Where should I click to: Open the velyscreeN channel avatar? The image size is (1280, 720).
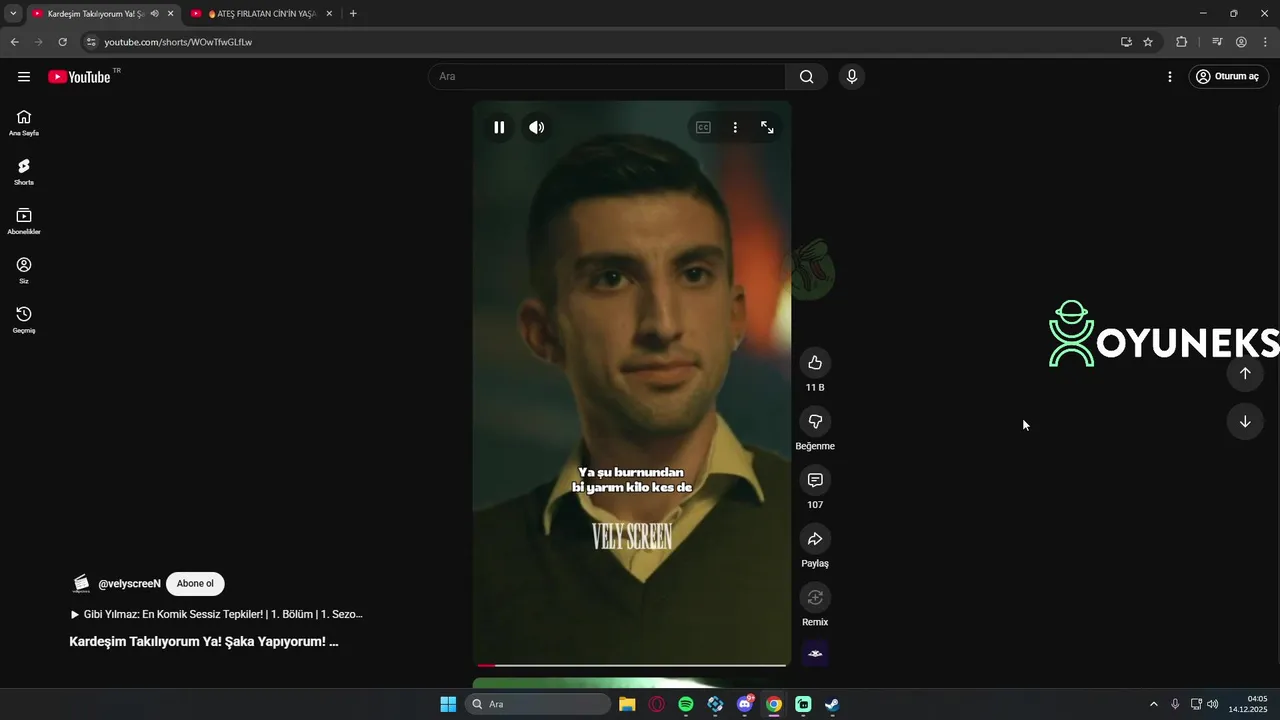(81, 584)
